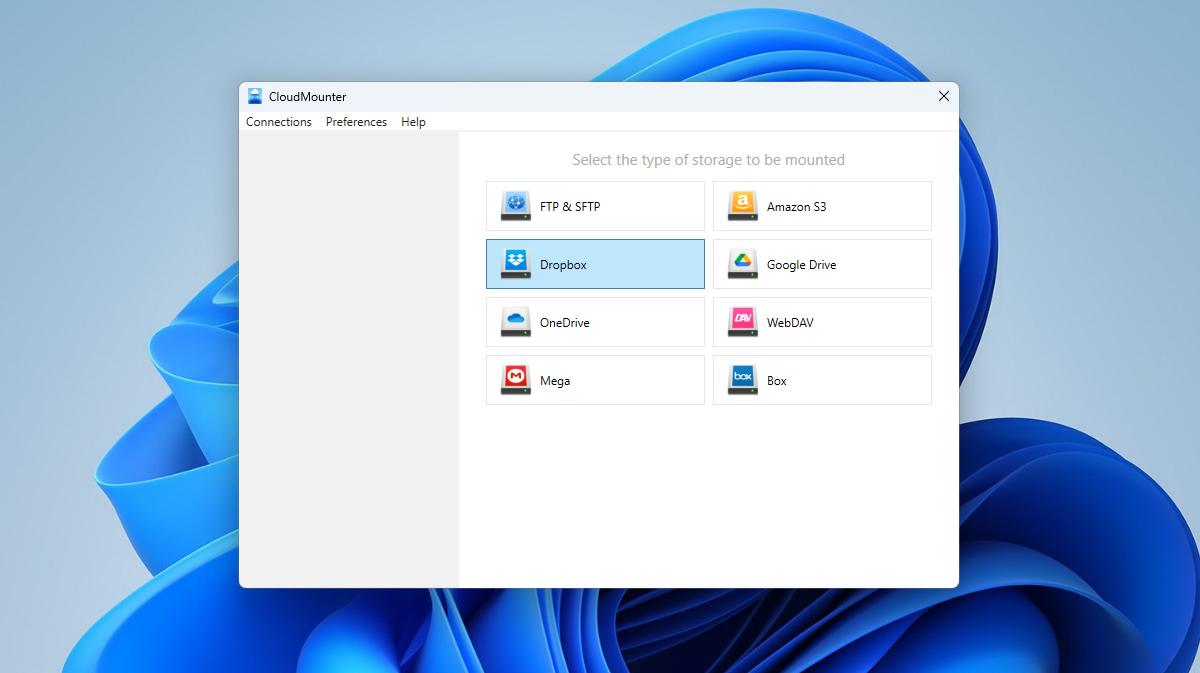
Task: Open the Connections menu
Action: click(x=279, y=121)
